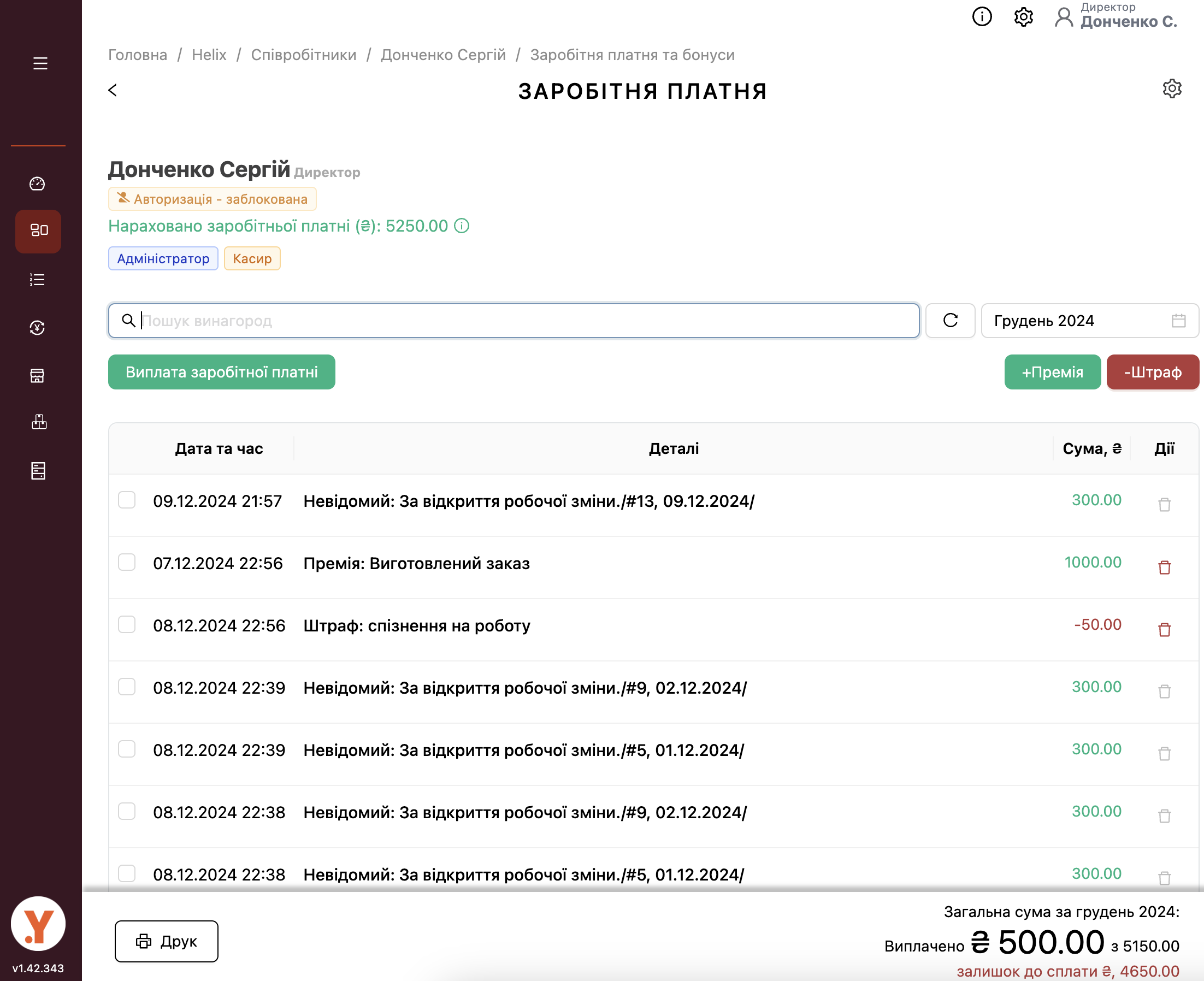Image resolution: width=1204 pixels, height=981 pixels.
Task: Delete the 'Штраф: спізнення на роботу' row
Action: click(x=1165, y=629)
